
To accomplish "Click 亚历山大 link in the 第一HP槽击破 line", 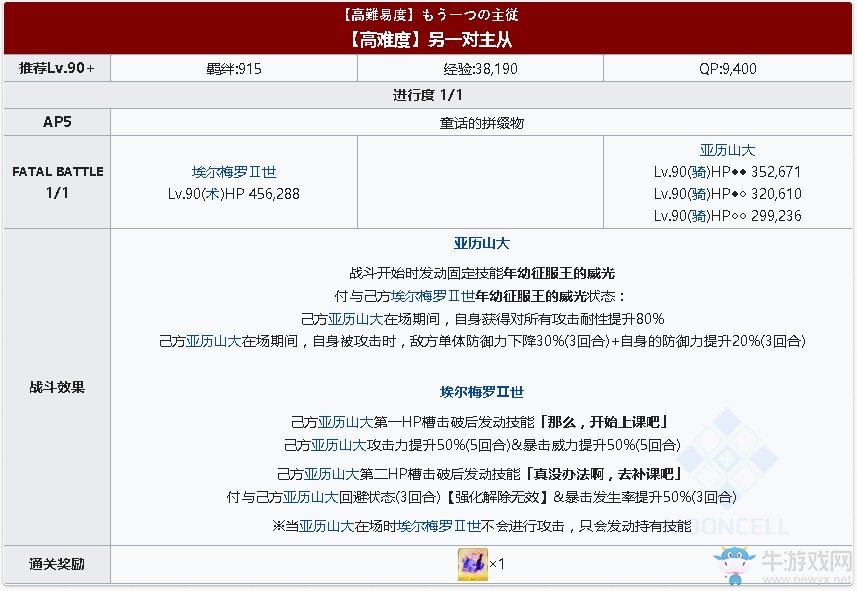I will tap(345, 422).
